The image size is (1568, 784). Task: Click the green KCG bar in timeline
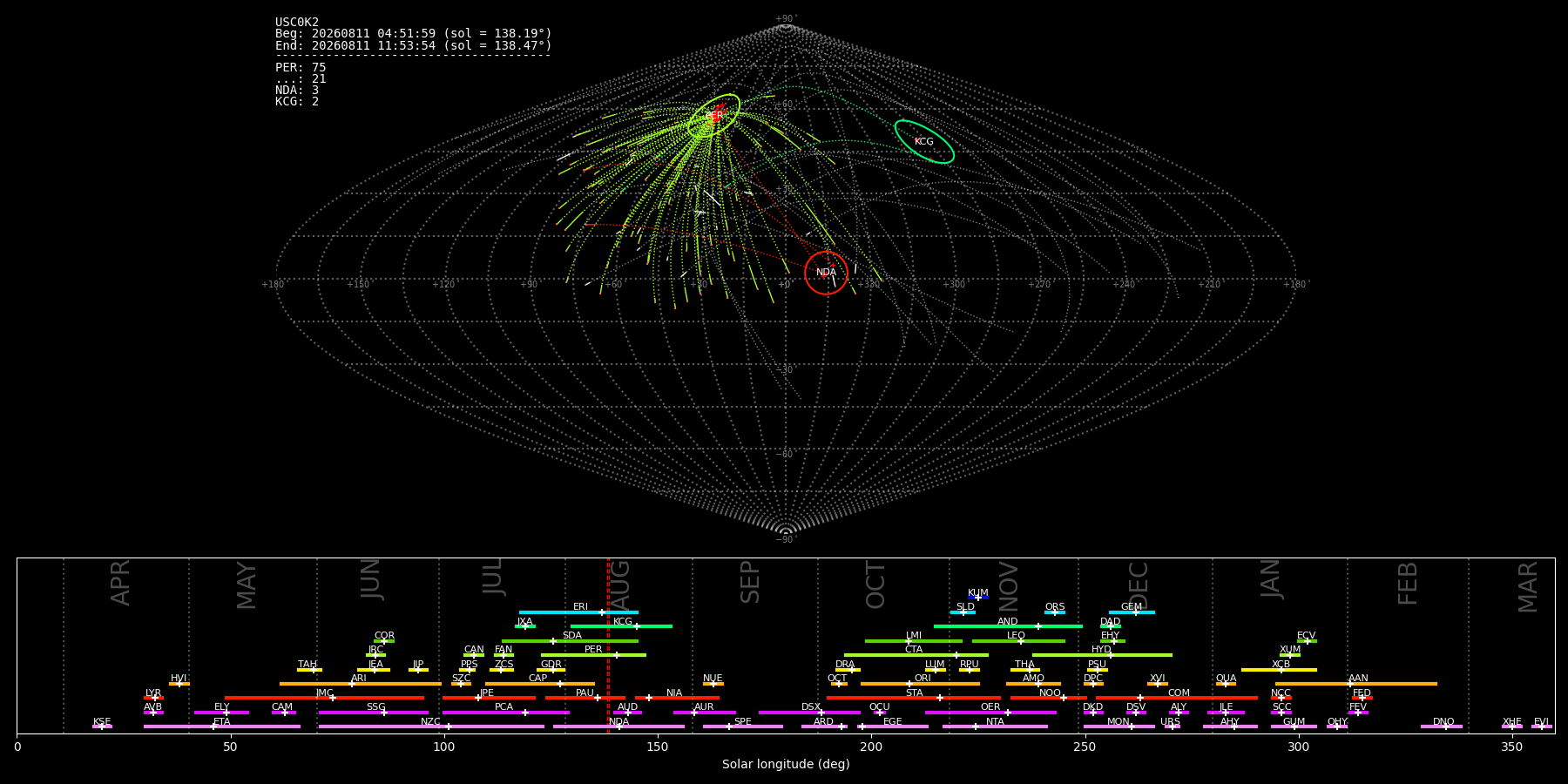621,626
